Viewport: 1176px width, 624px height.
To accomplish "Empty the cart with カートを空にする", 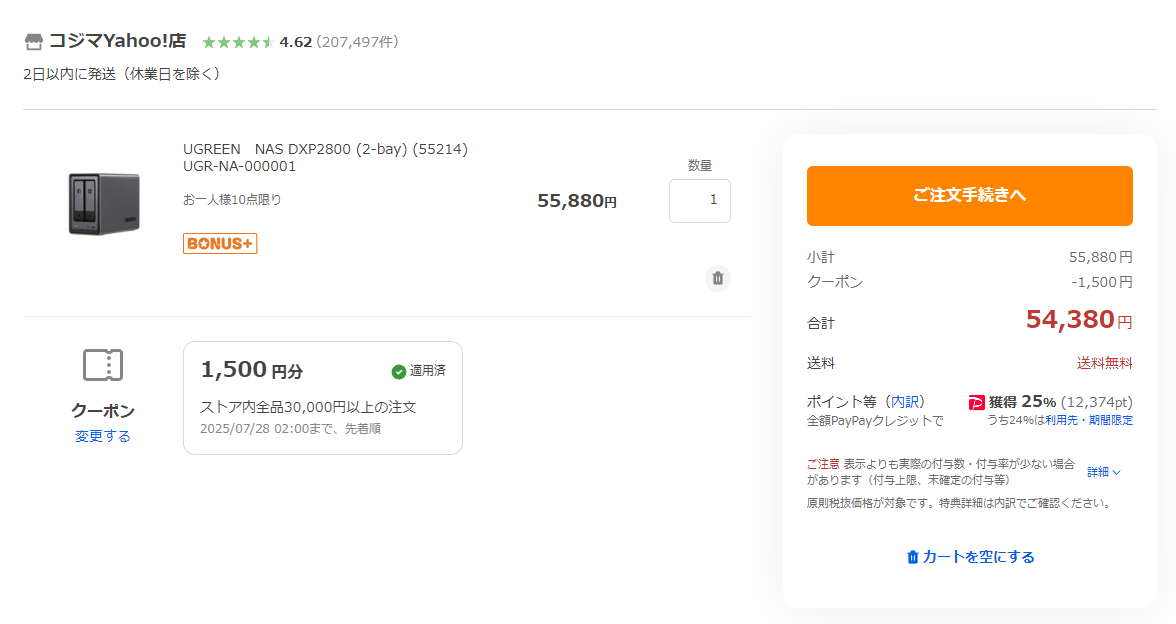I will click(970, 557).
